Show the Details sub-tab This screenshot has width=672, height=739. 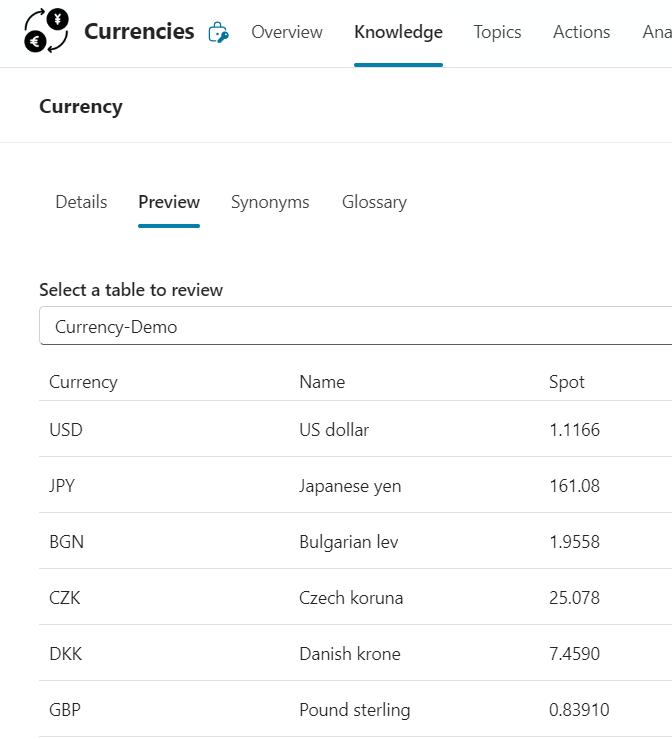(x=81, y=202)
